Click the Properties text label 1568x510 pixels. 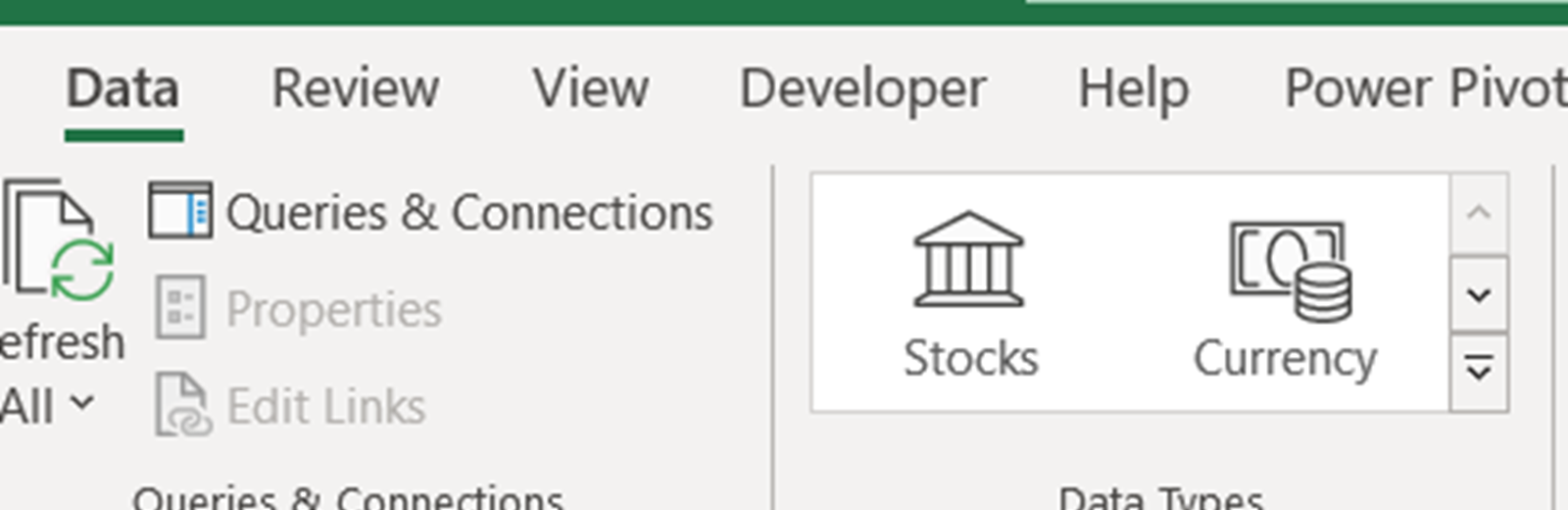pyautogui.click(x=334, y=310)
